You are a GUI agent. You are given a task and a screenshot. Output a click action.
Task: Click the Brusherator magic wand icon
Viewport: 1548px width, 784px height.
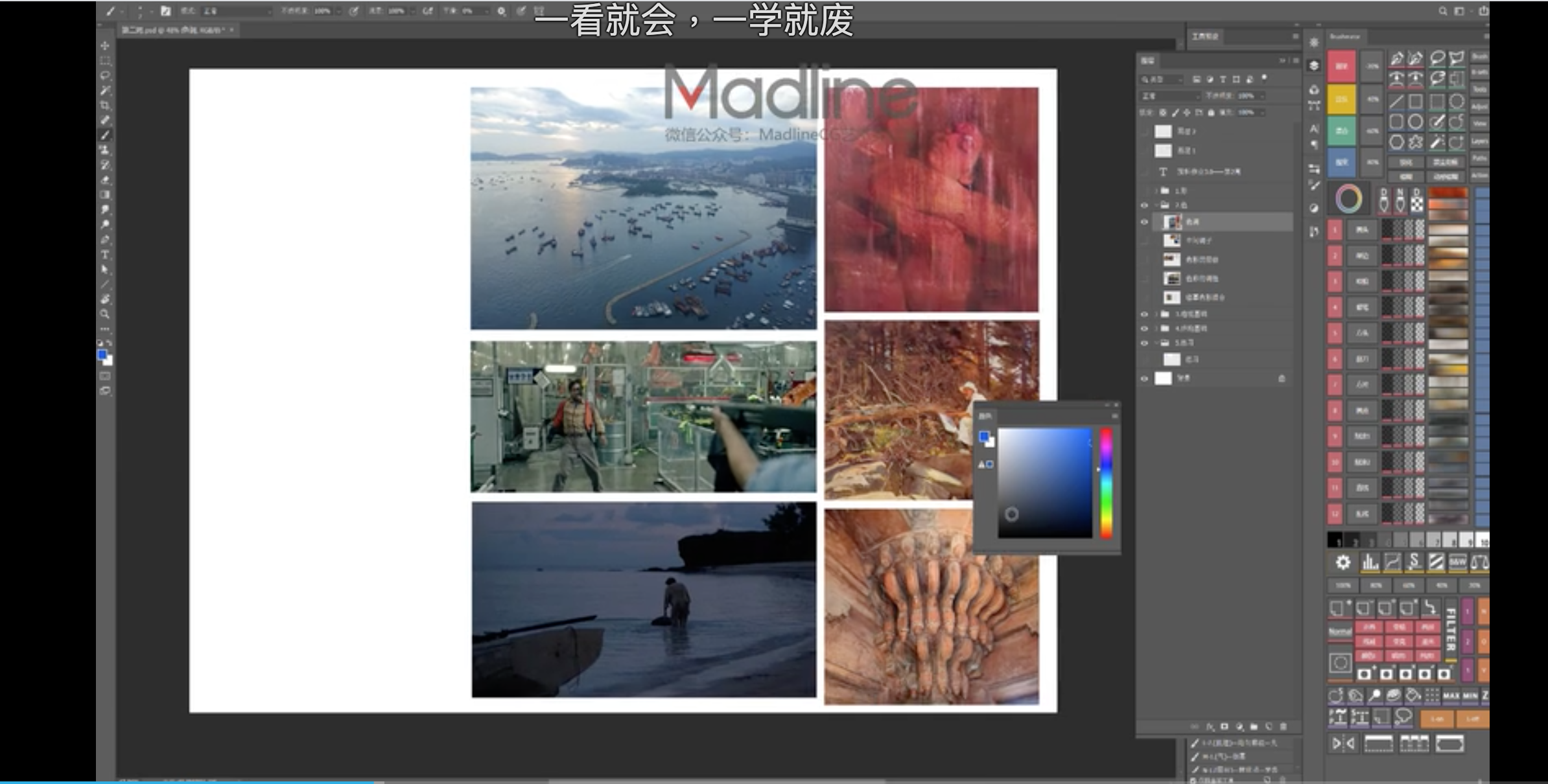click(x=1437, y=143)
